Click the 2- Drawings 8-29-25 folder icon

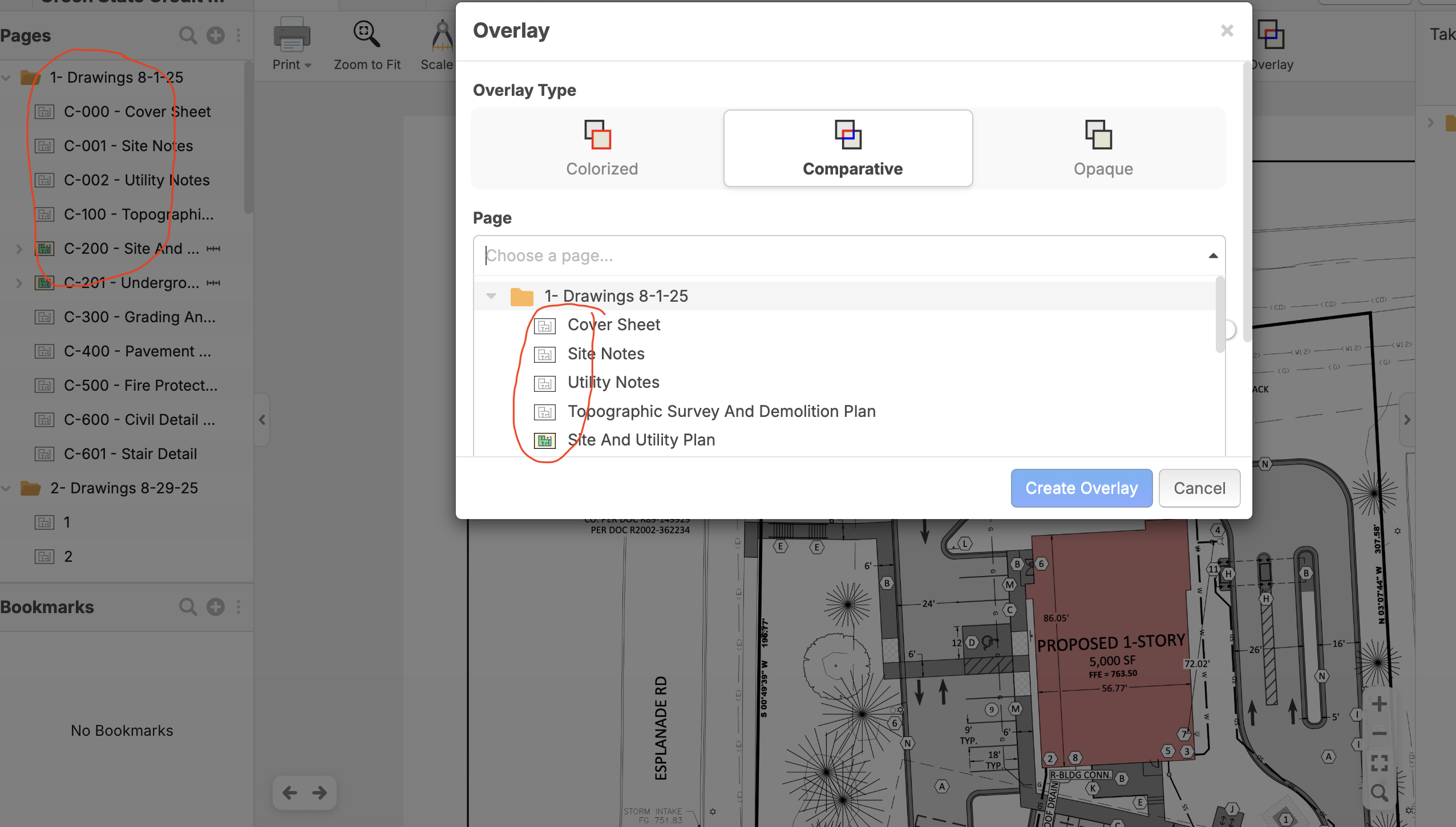30,488
